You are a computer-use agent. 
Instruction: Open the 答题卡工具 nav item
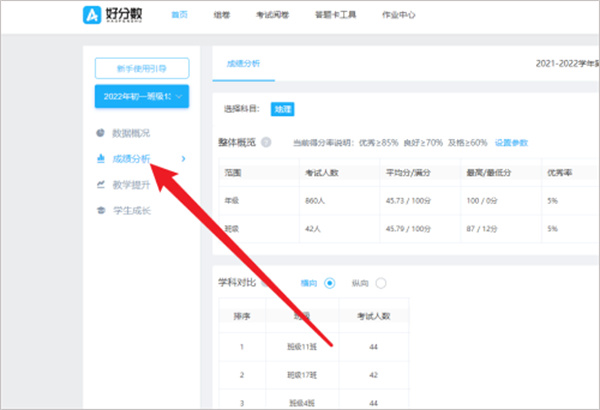(336, 15)
